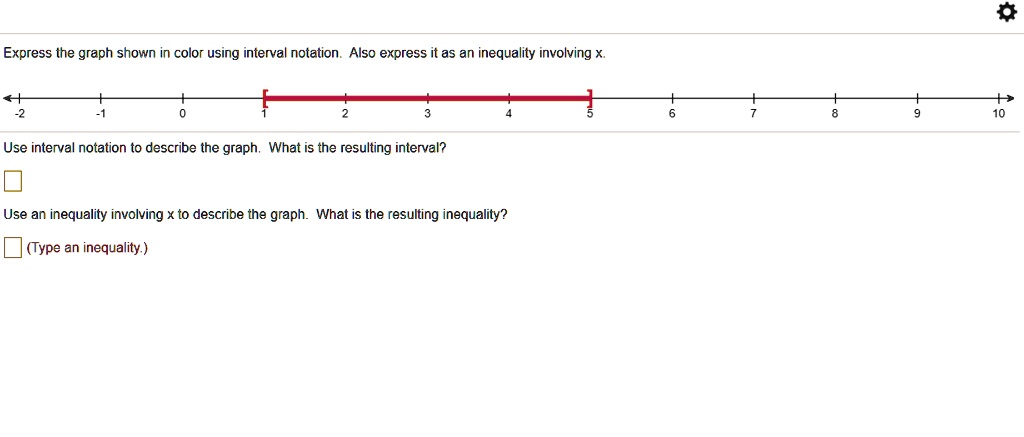Click the tick mark labeled 9

coord(917,99)
